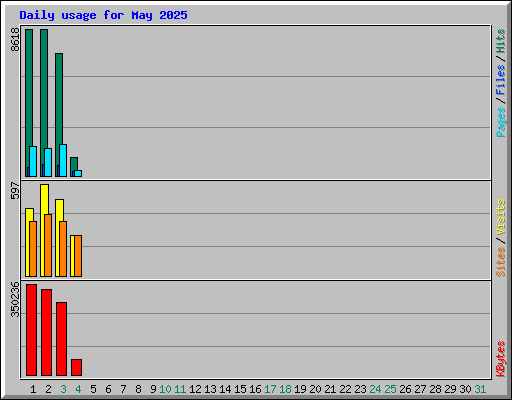Select the day 15 label on axis

240,389
